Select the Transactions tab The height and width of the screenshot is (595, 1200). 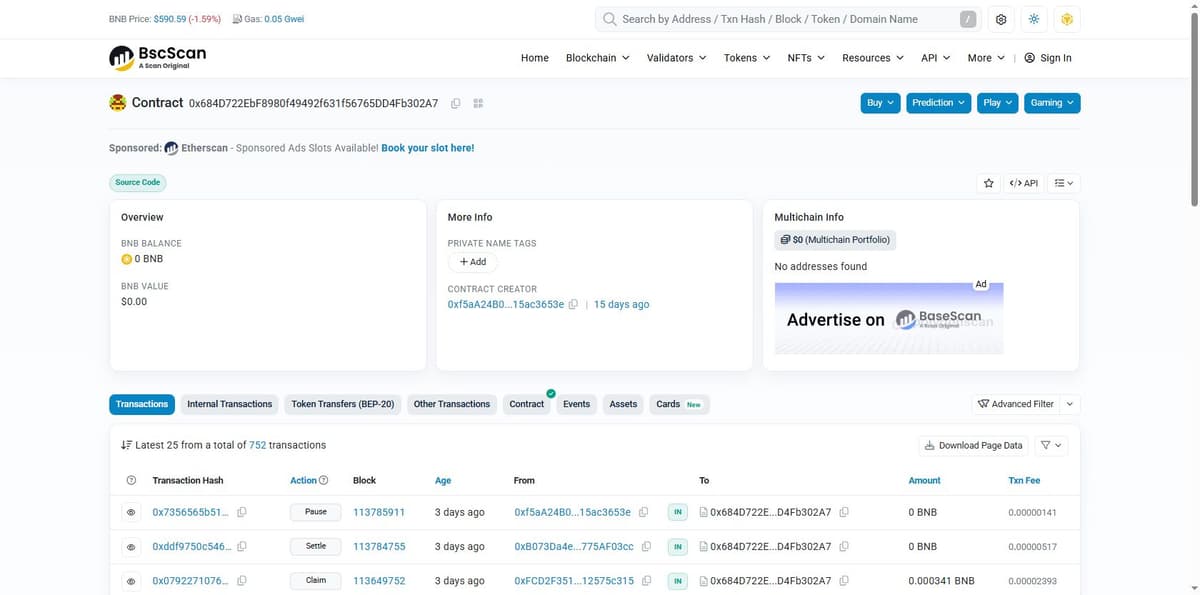pos(142,404)
